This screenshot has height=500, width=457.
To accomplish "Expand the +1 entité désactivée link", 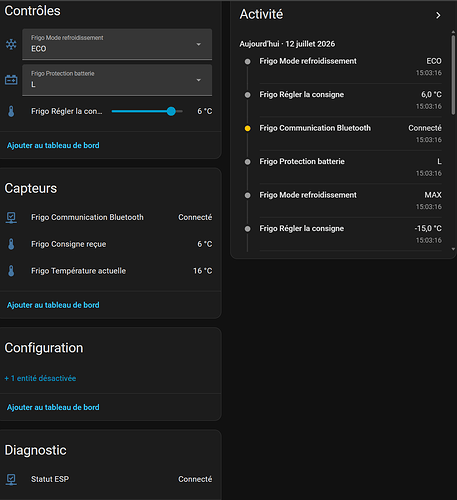I will click(x=40, y=378).
